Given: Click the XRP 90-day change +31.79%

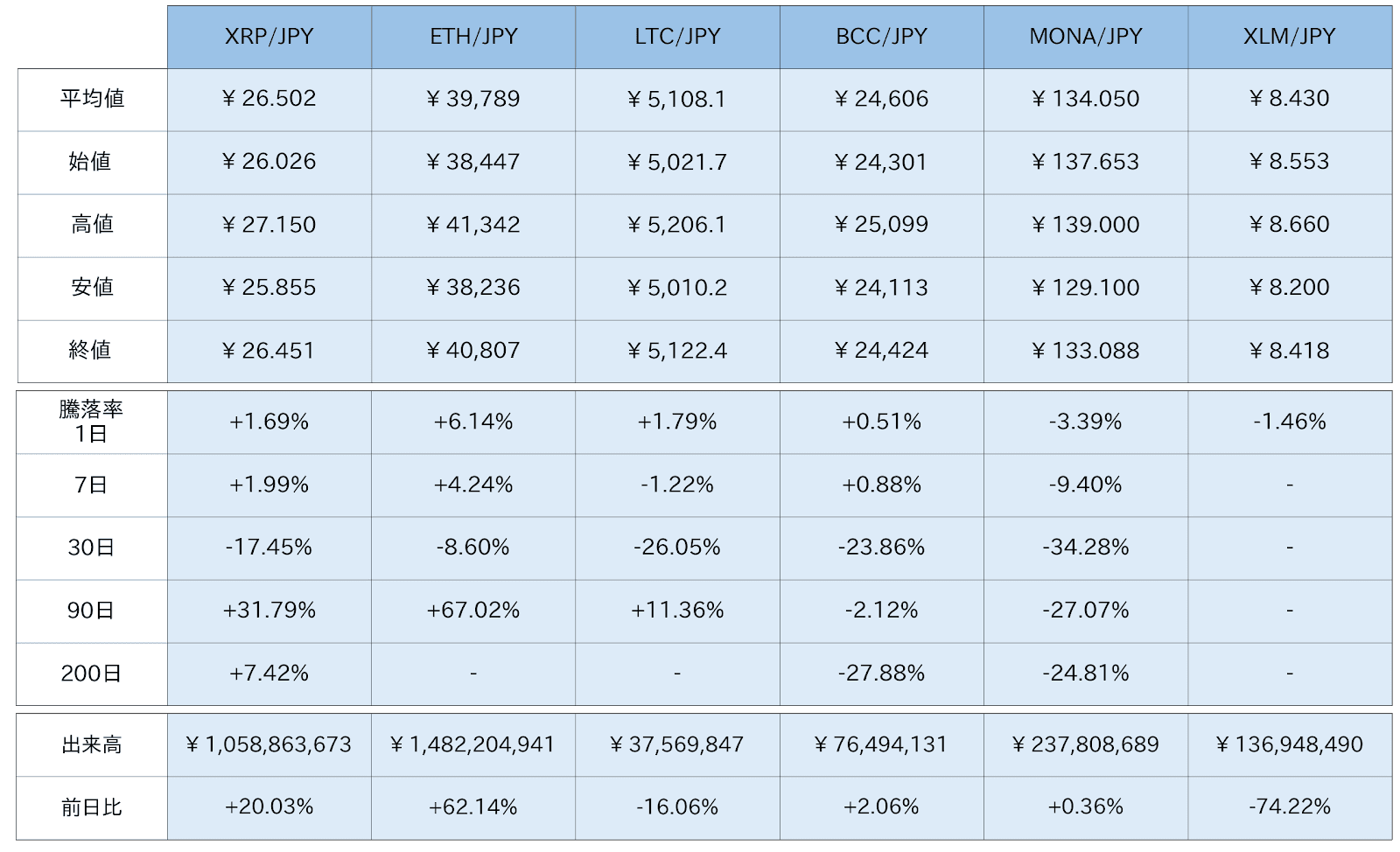Looking at the screenshot, I should 269,611.
